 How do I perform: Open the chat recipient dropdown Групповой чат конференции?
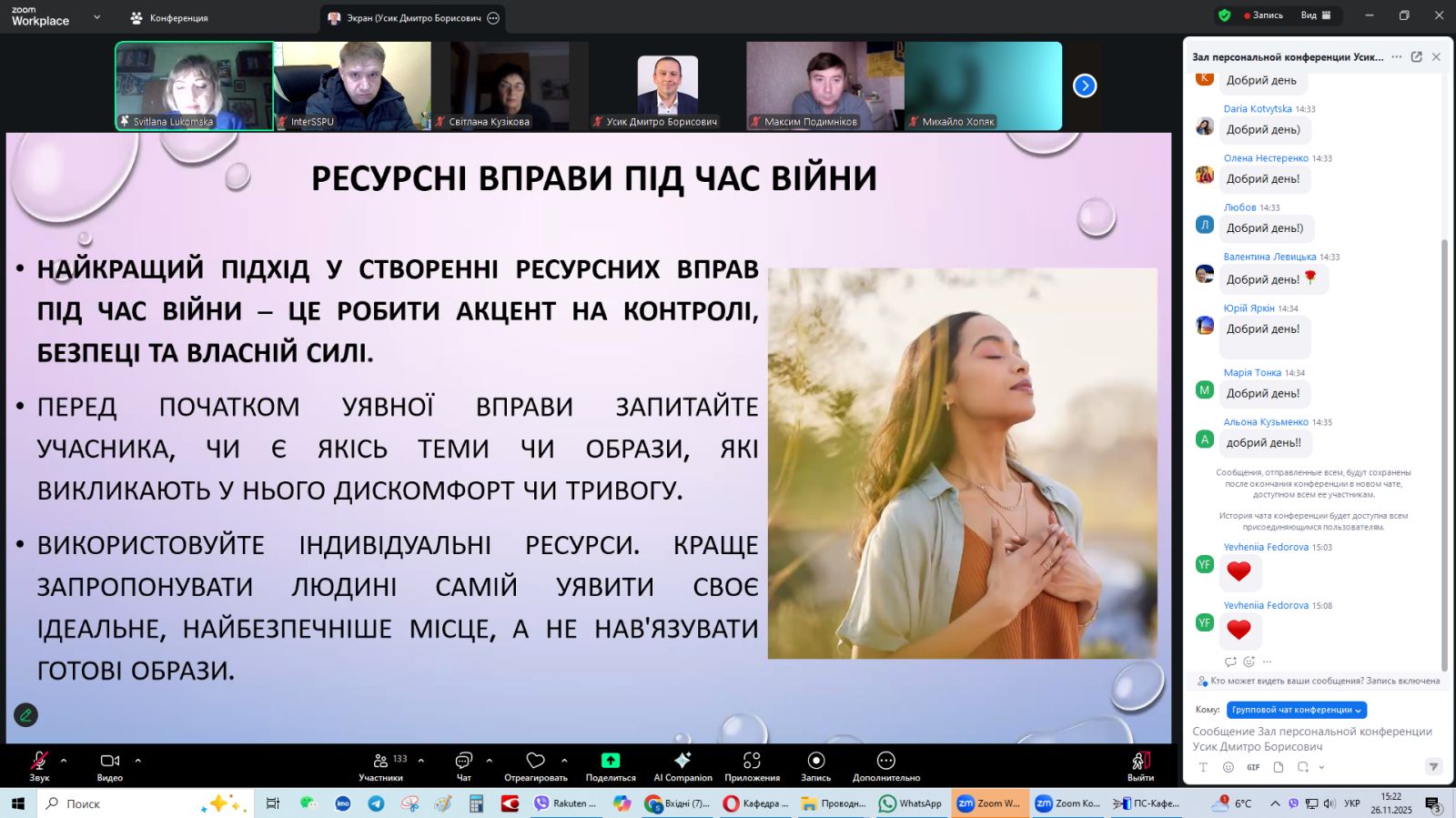[1296, 710]
